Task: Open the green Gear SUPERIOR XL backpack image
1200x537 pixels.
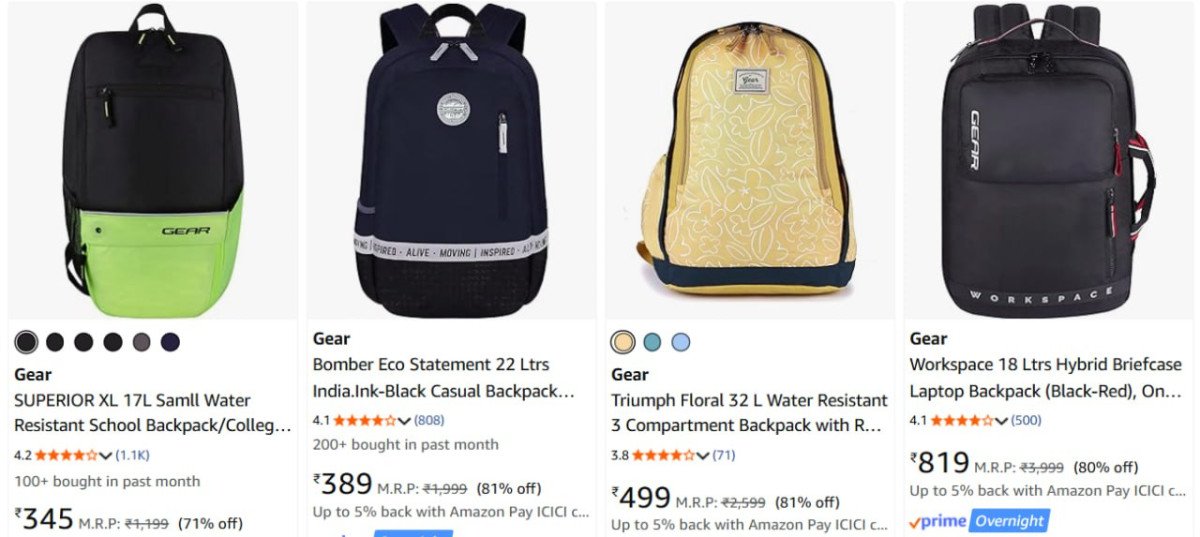Action: click(153, 160)
